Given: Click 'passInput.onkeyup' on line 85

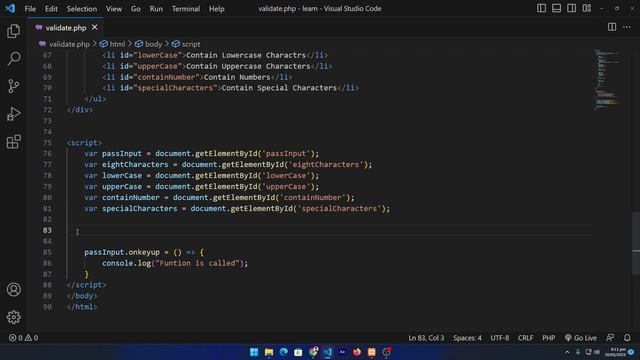Looking at the screenshot, I should pos(122,252).
